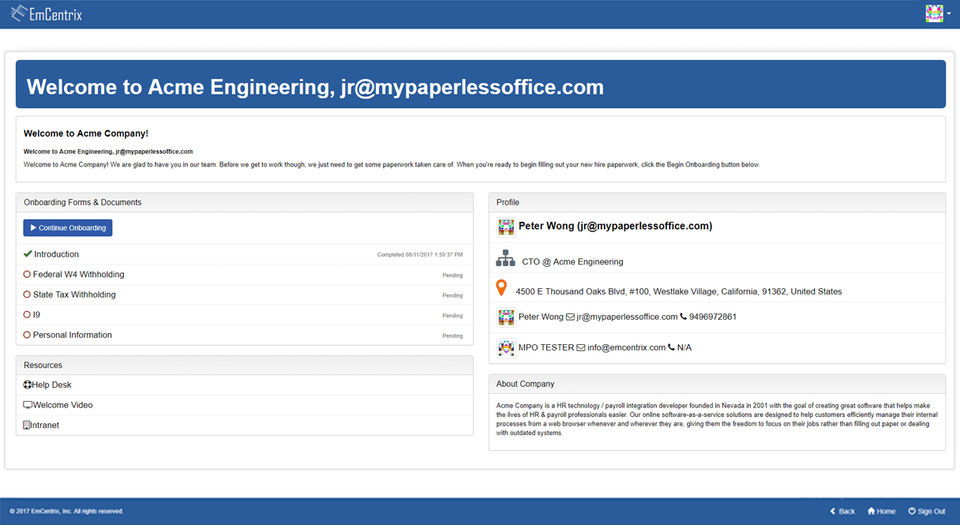The height and width of the screenshot is (525, 960).
Task: Open the Personal Information form
Action: click(72, 335)
